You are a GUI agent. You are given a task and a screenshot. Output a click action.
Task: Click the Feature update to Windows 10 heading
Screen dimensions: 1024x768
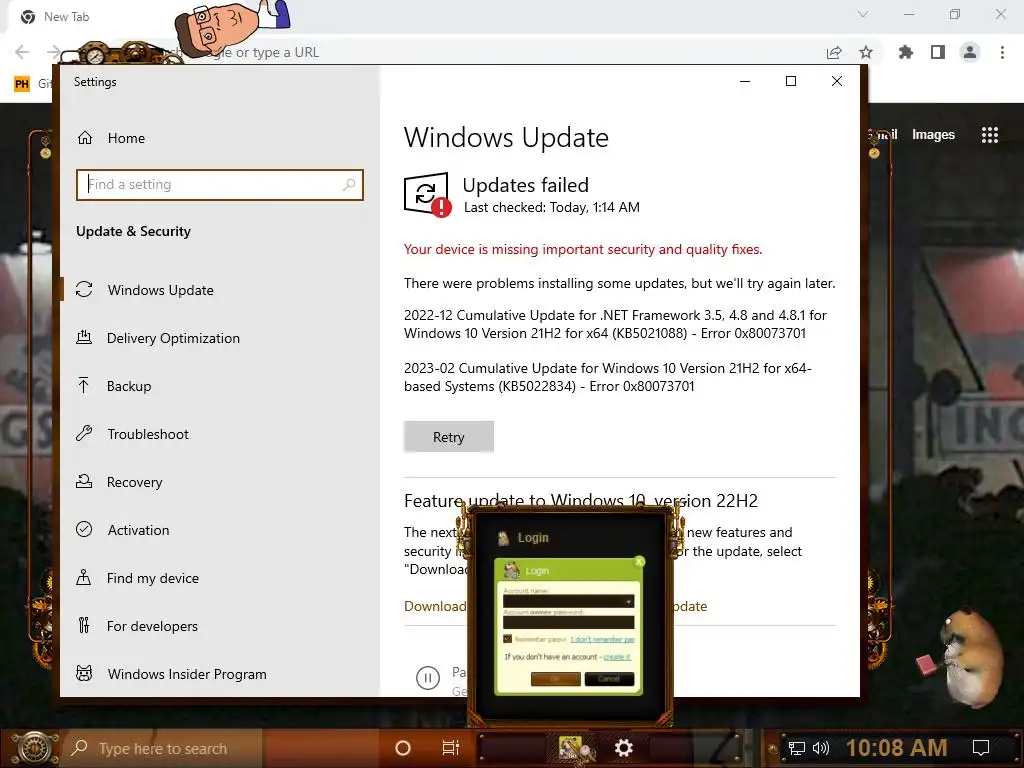coord(581,501)
